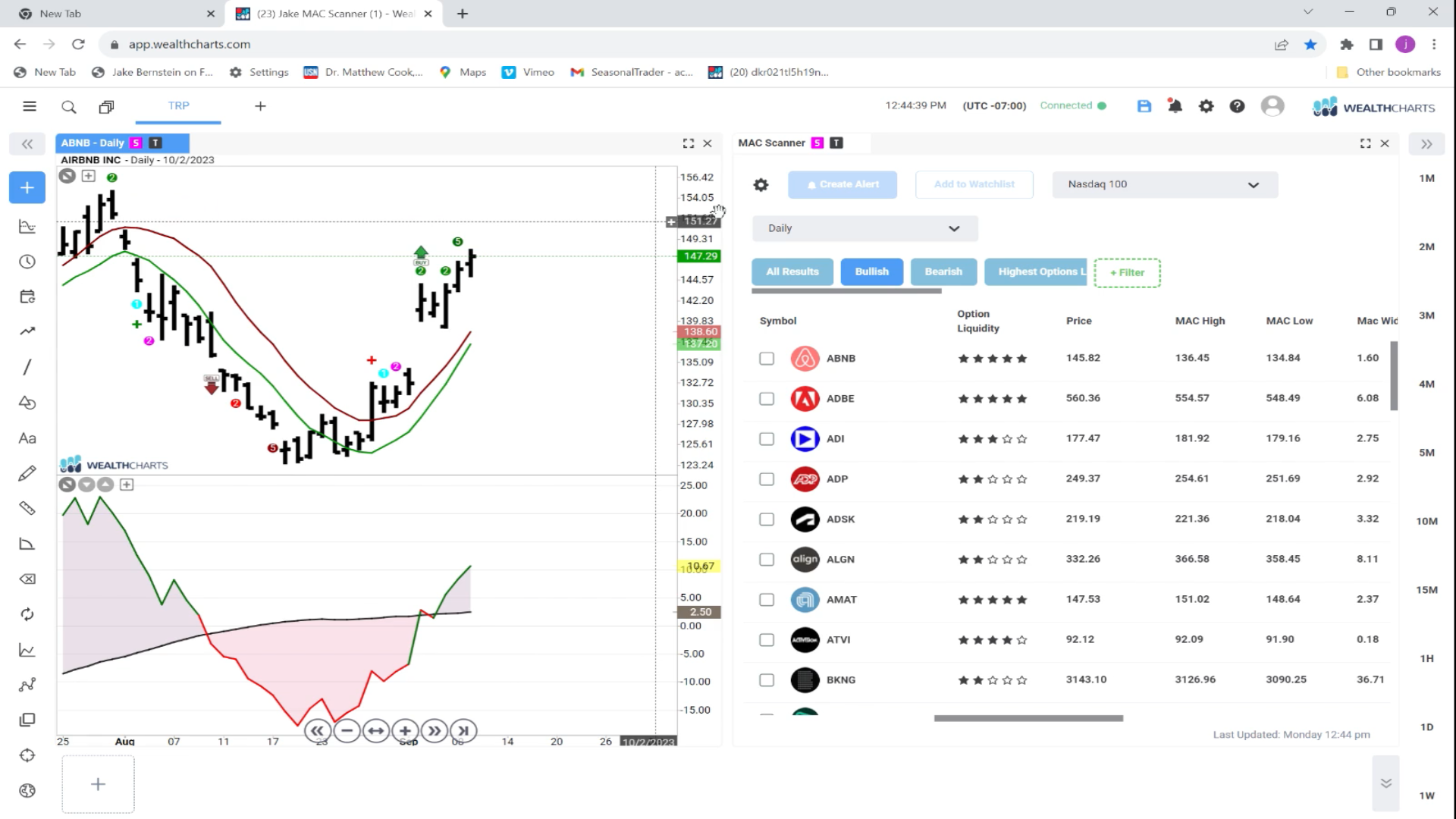The height and width of the screenshot is (819, 1456).
Task: Open the Daily timeframe dropdown
Action: coord(864,228)
